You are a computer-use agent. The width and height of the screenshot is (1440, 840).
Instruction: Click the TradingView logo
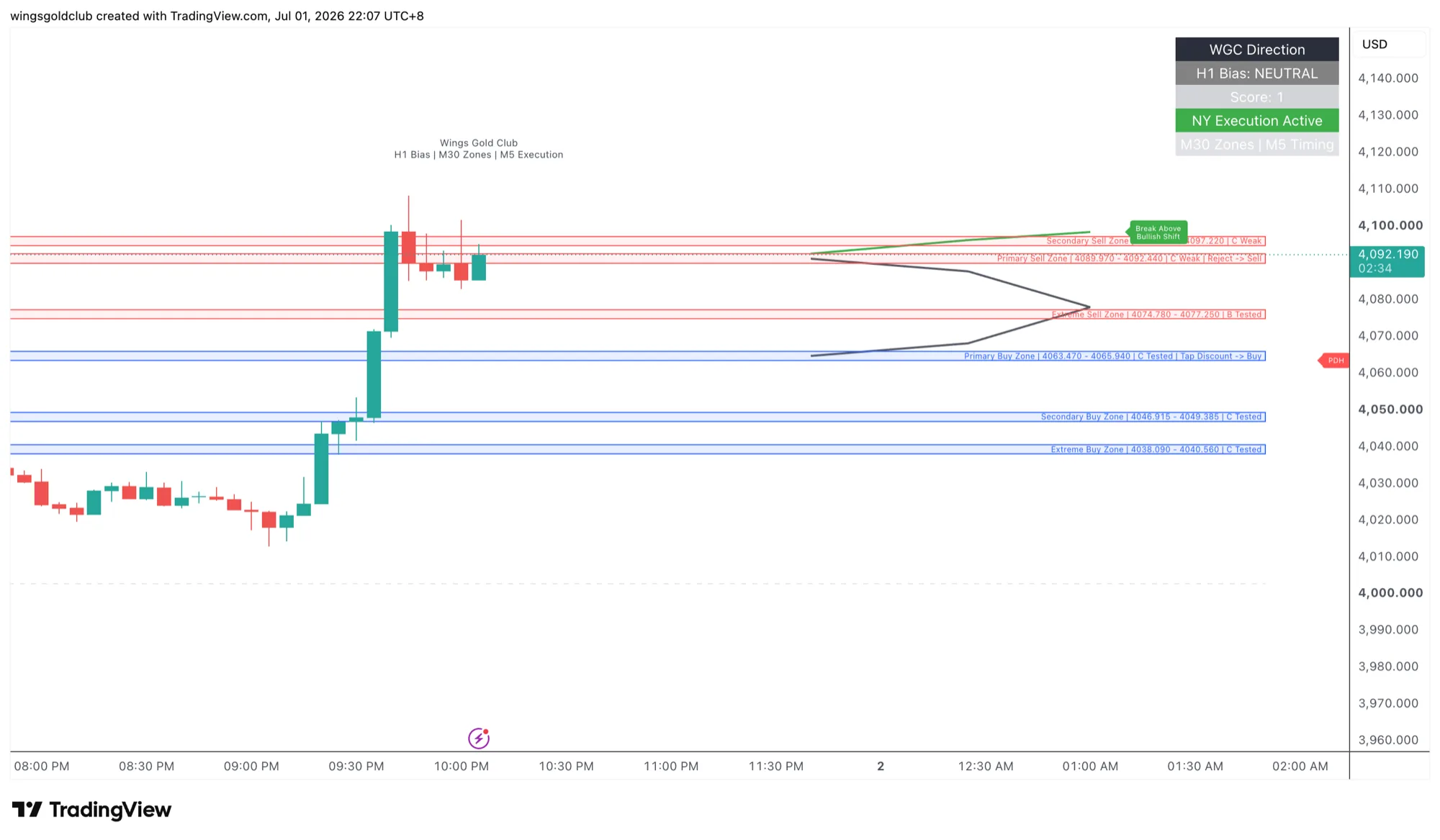(91, 810)
